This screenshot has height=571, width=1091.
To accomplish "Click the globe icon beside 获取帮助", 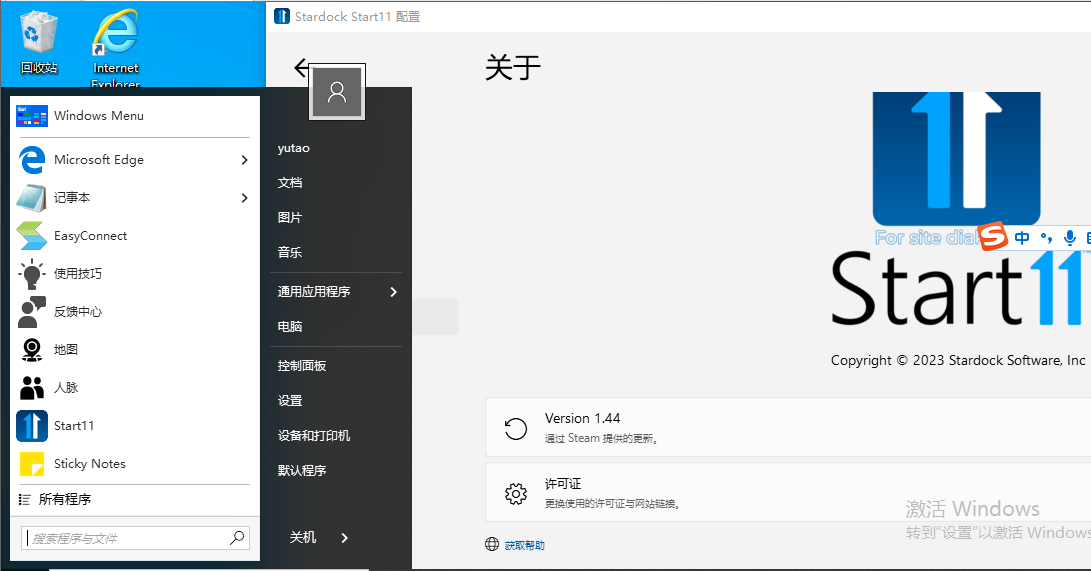I will coord(492,544).
